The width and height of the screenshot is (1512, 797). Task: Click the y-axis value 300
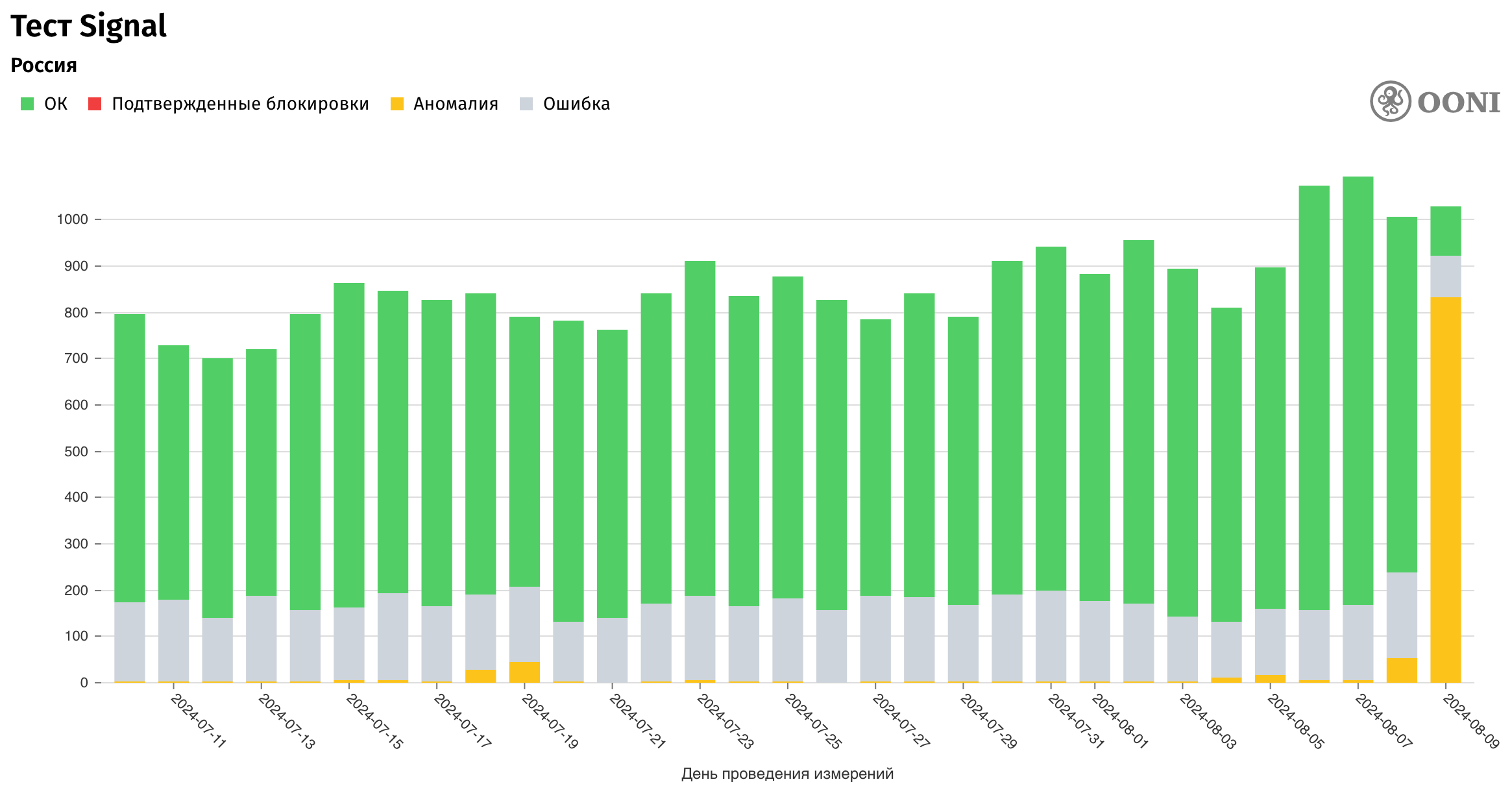pos(76,544)
